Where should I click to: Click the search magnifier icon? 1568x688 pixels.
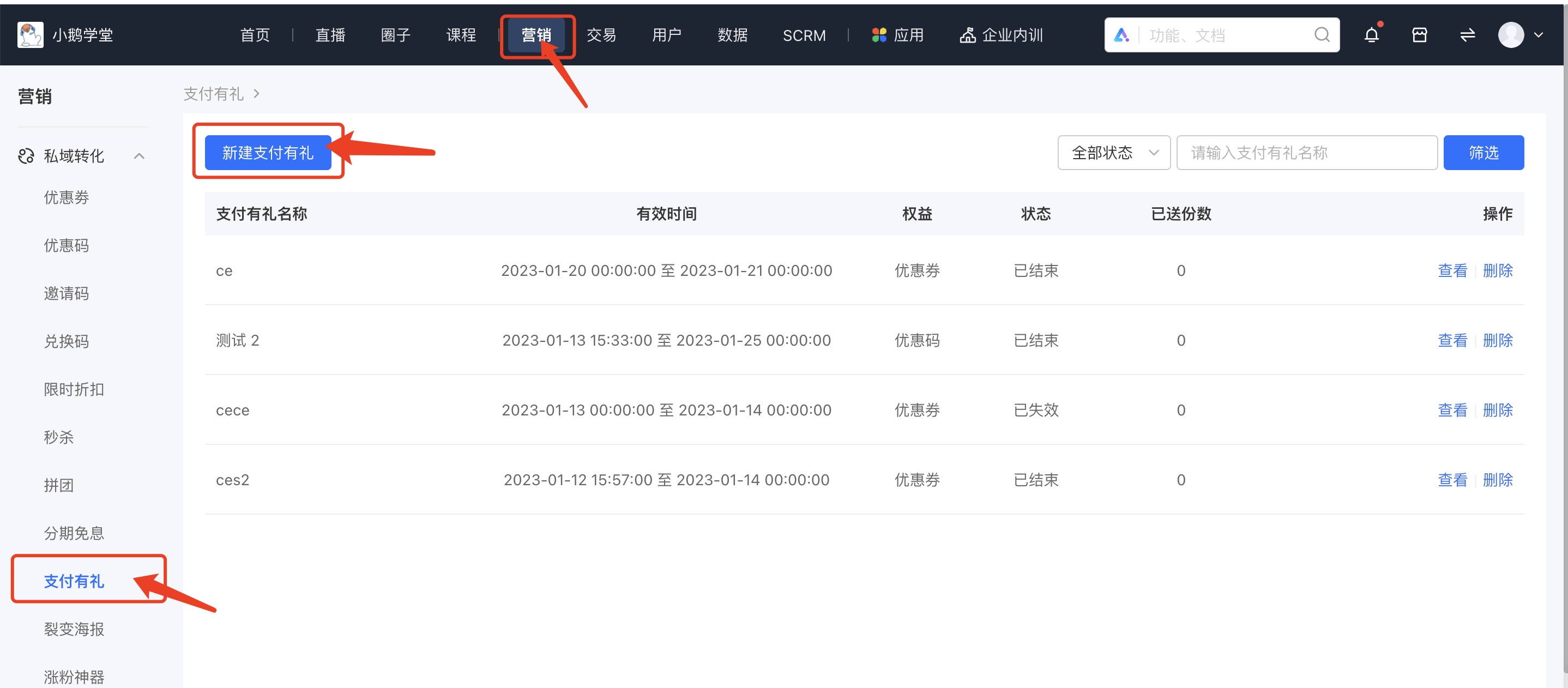(x=1322, y=35)
